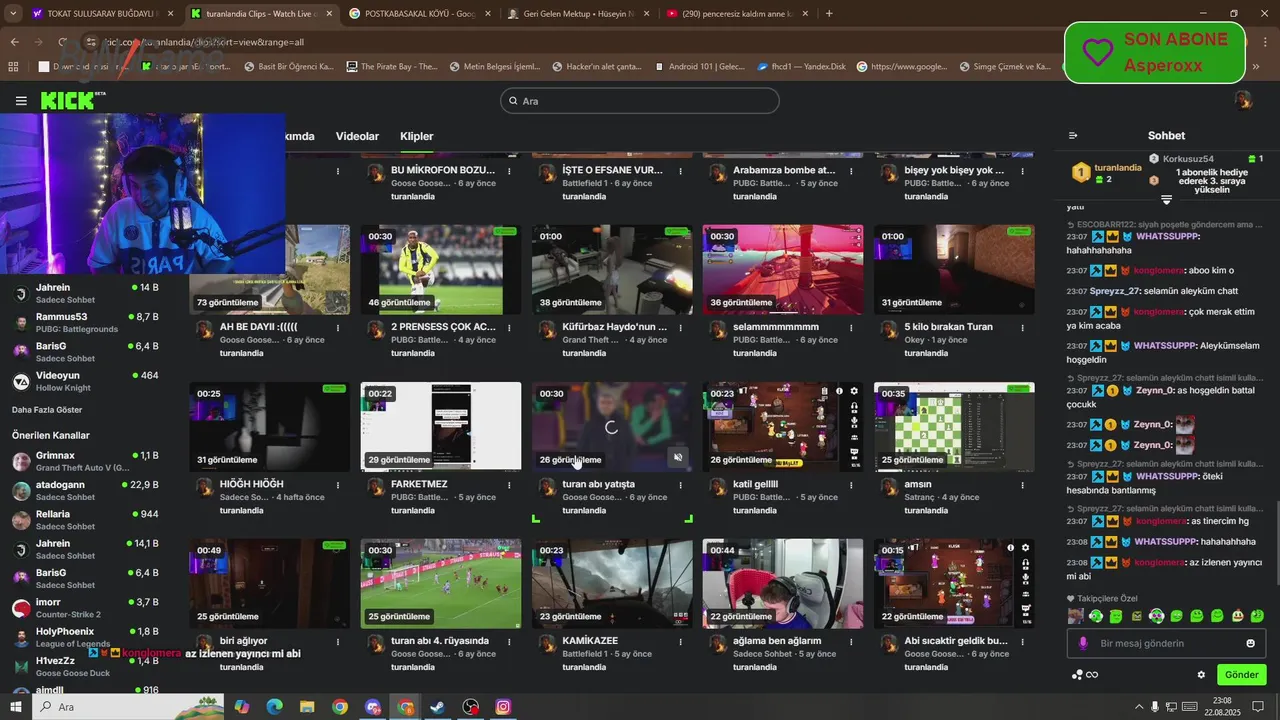Play ağlama ben ağlarım clip thumbnail
Screen dimensions: 1280x720
[782, 583]
